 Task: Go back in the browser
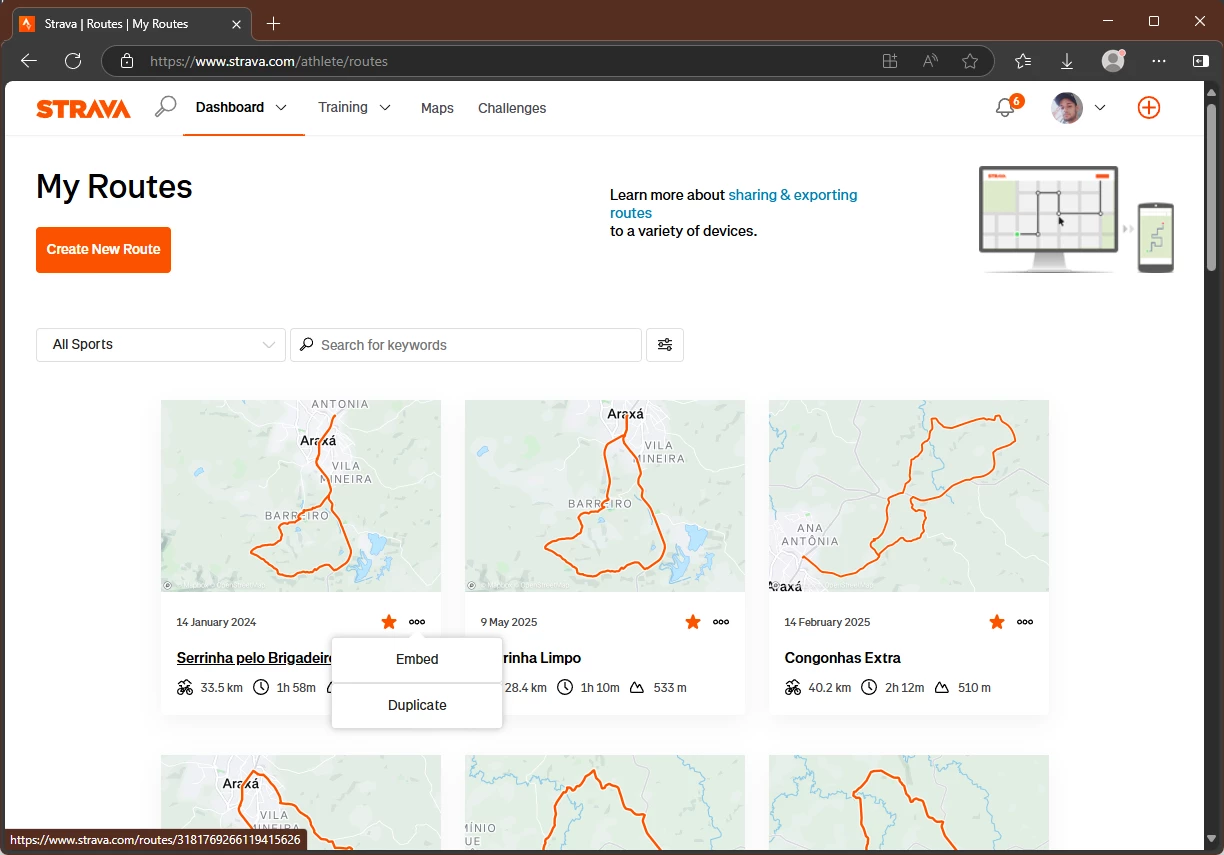tap(29, 61)
